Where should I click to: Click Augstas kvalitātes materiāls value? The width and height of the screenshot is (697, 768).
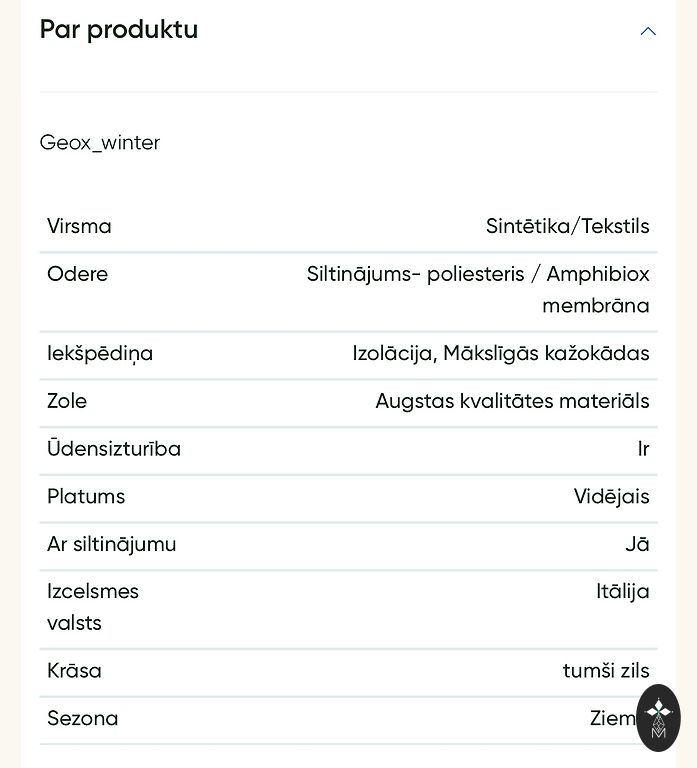tap(512, 401)
